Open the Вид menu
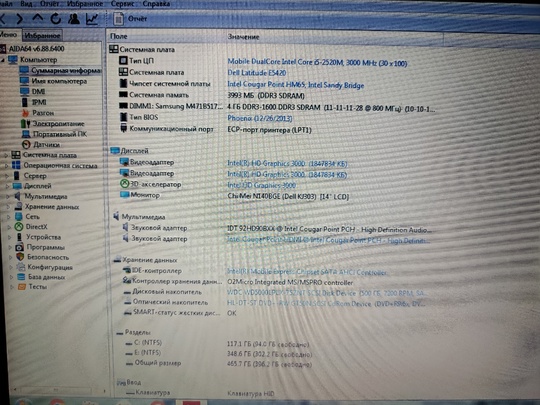Screen dimensions: 540x405 26,4
